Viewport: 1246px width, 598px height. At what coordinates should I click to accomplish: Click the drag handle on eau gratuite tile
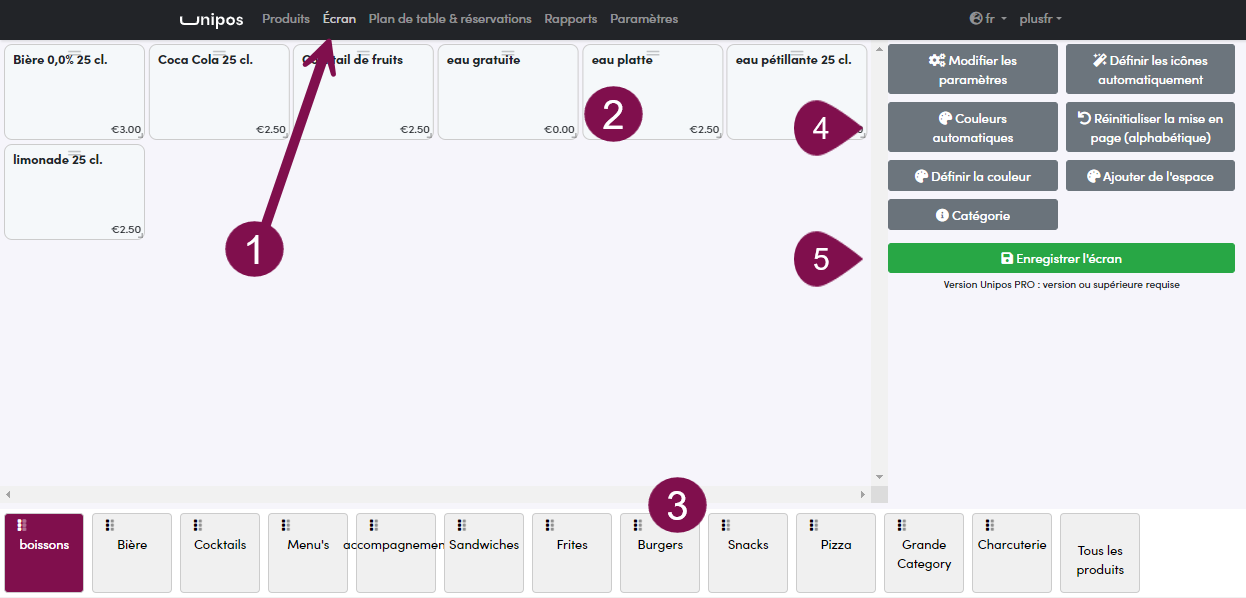point(508,53)
